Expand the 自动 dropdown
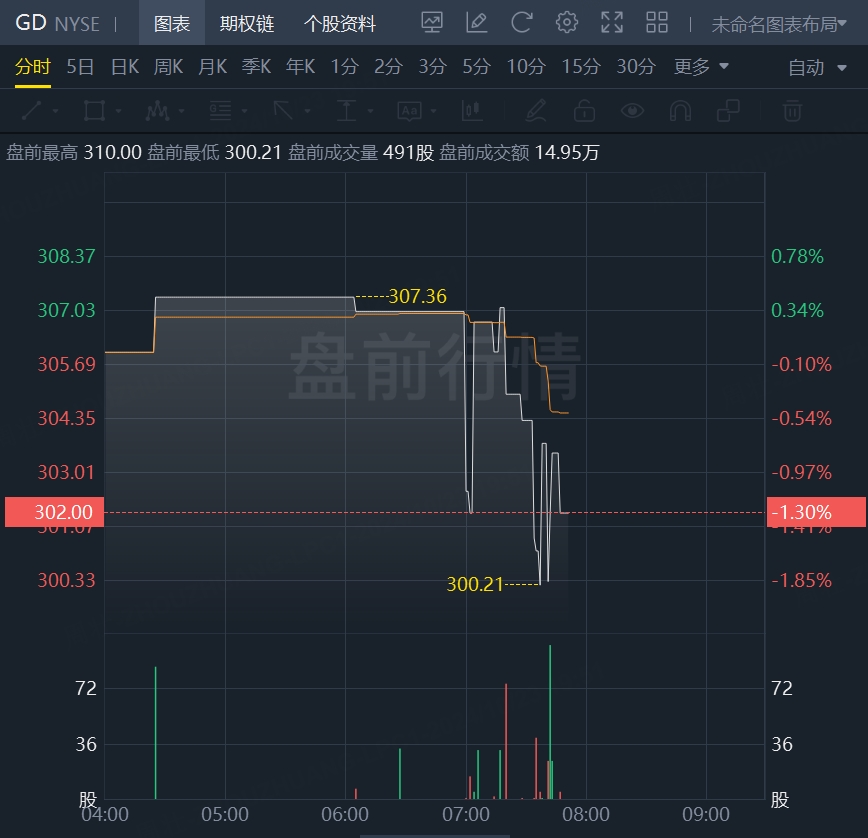 815,68
